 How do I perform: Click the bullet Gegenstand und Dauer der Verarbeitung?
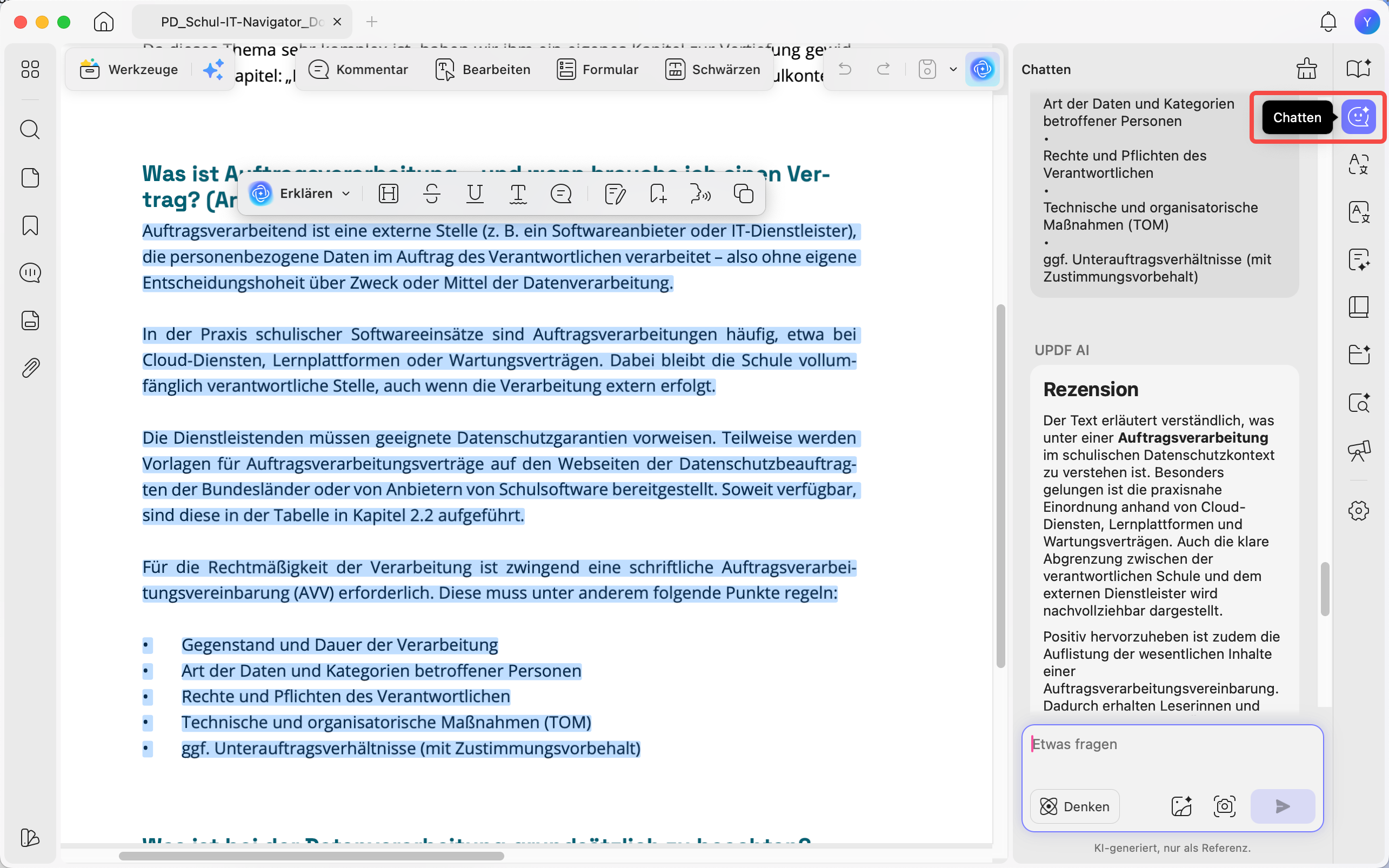[340, 645]
